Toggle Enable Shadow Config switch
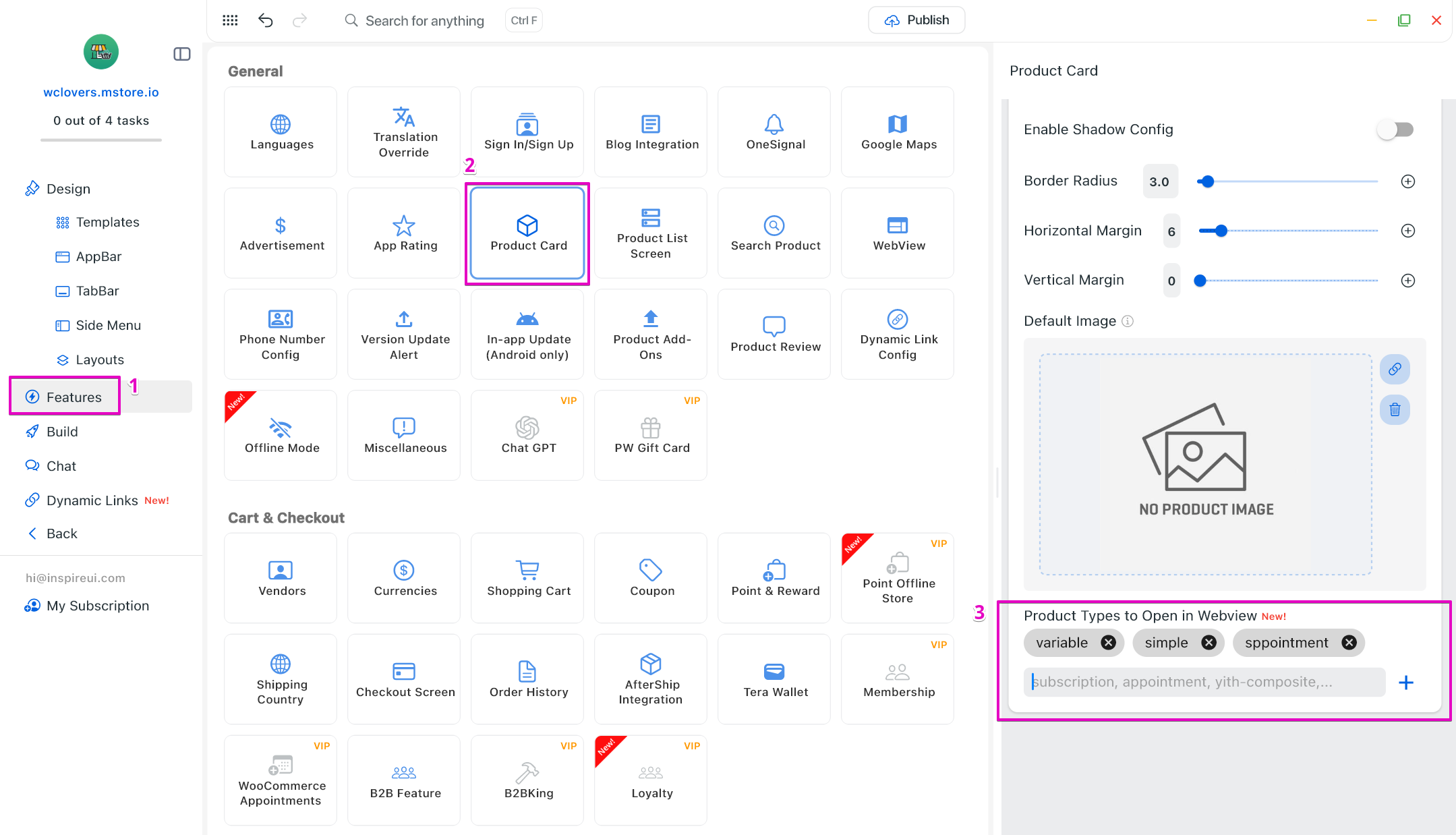Screen dimensions: 1456x835 point(1395,129)
